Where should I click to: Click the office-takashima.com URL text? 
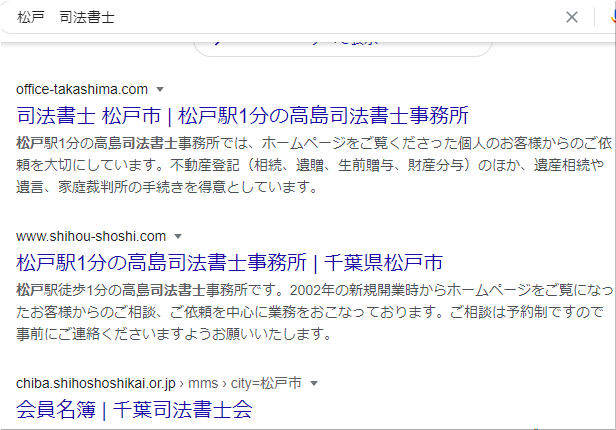pos(82,90)
